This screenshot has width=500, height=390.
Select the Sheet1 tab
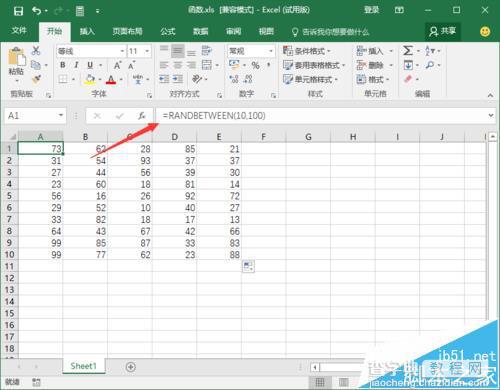coord(83,366)
